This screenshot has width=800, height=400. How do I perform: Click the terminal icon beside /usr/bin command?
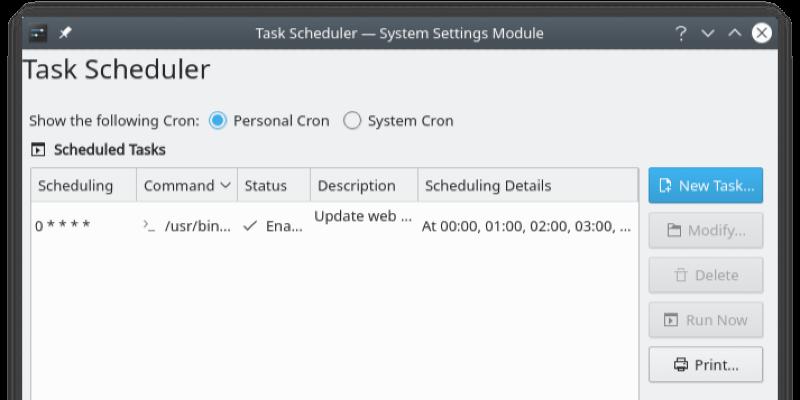(x=149, y=226)
